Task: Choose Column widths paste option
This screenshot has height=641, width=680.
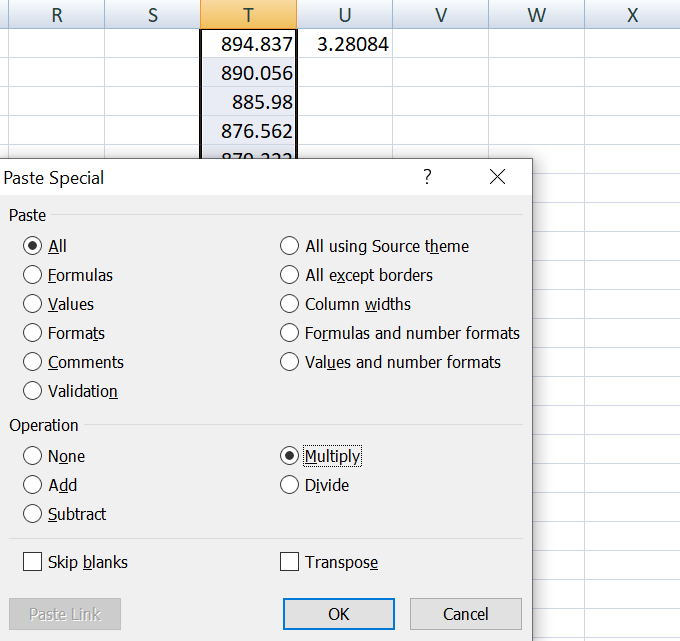Action: (289, 304)
